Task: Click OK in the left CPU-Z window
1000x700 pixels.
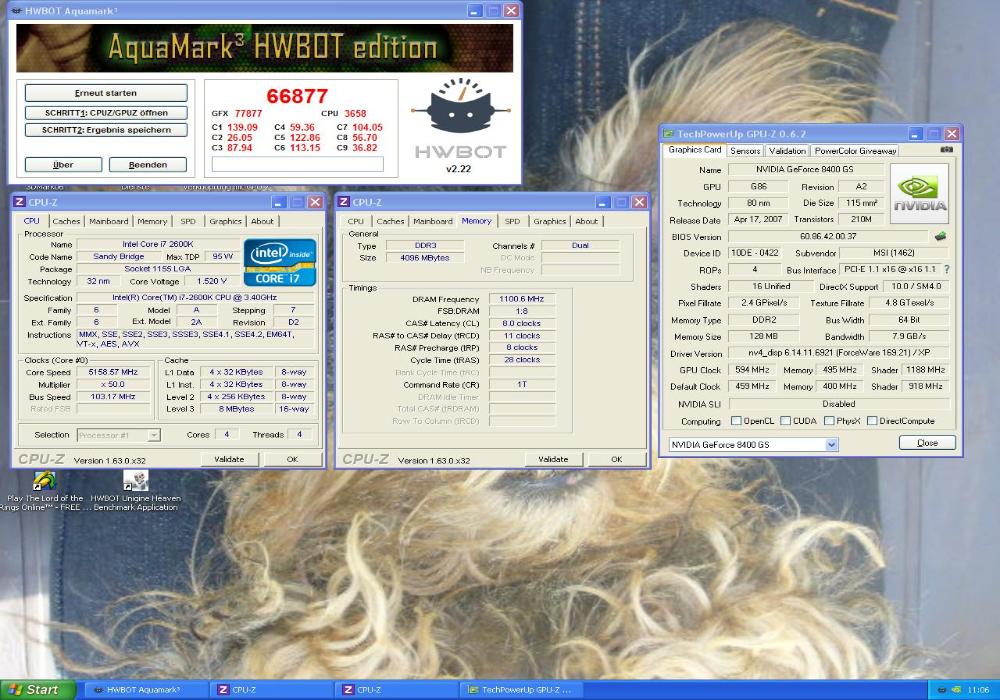Action: click(x=292, y=459)
